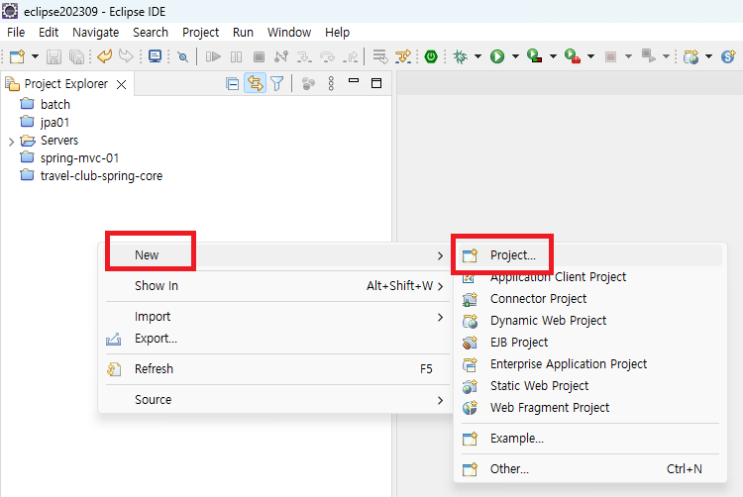Click the grey forward arrow toolbar icon
This screenshot has width=743, height=497.
tap(126, 56)
